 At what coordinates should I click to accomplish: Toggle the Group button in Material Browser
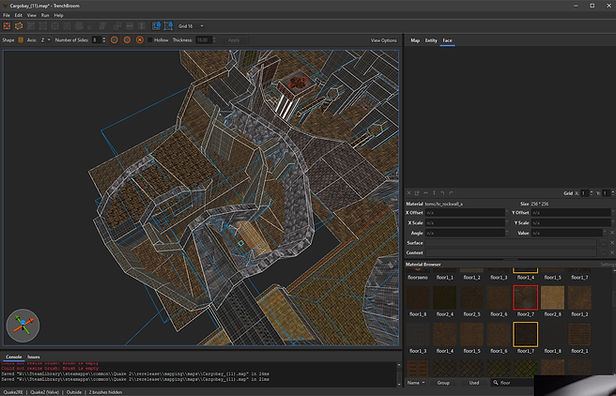click(443, 382)
